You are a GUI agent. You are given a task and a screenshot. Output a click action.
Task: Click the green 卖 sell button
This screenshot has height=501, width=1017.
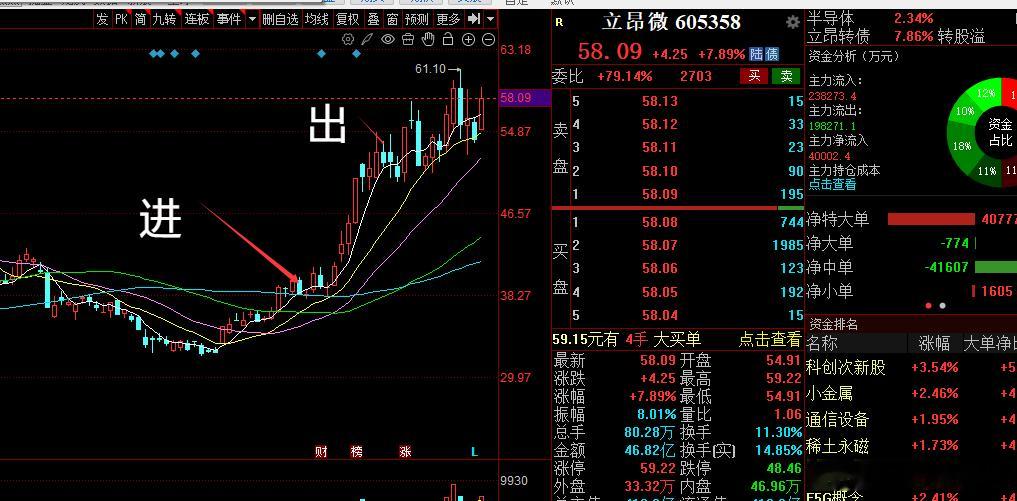[786, 76]
